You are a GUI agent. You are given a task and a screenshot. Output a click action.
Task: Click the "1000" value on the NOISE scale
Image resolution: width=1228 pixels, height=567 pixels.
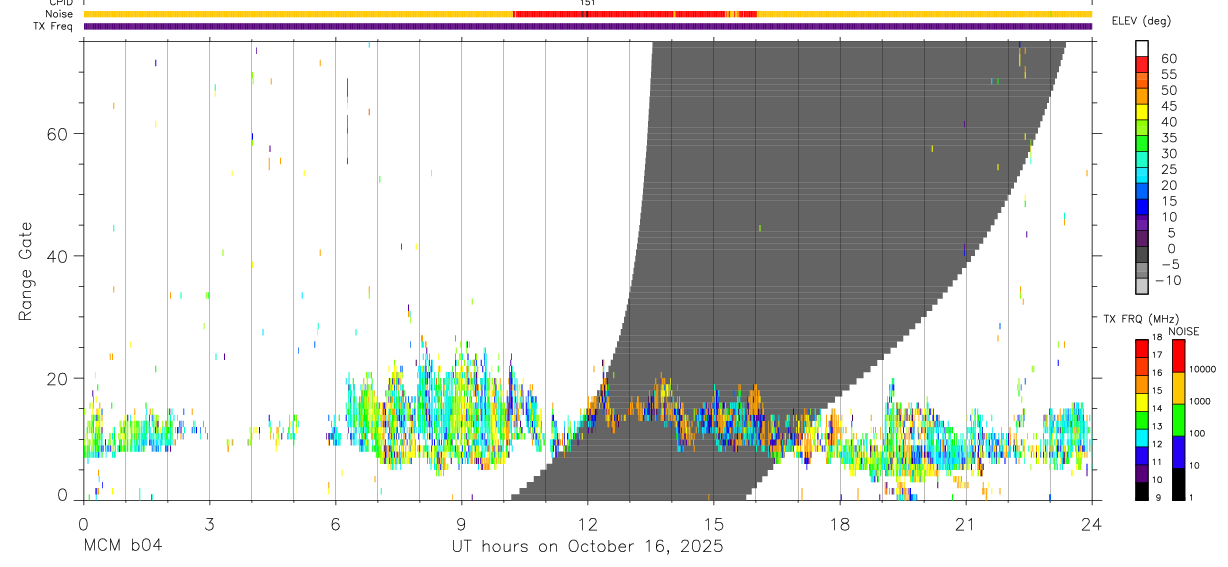tap(1200, 401)
